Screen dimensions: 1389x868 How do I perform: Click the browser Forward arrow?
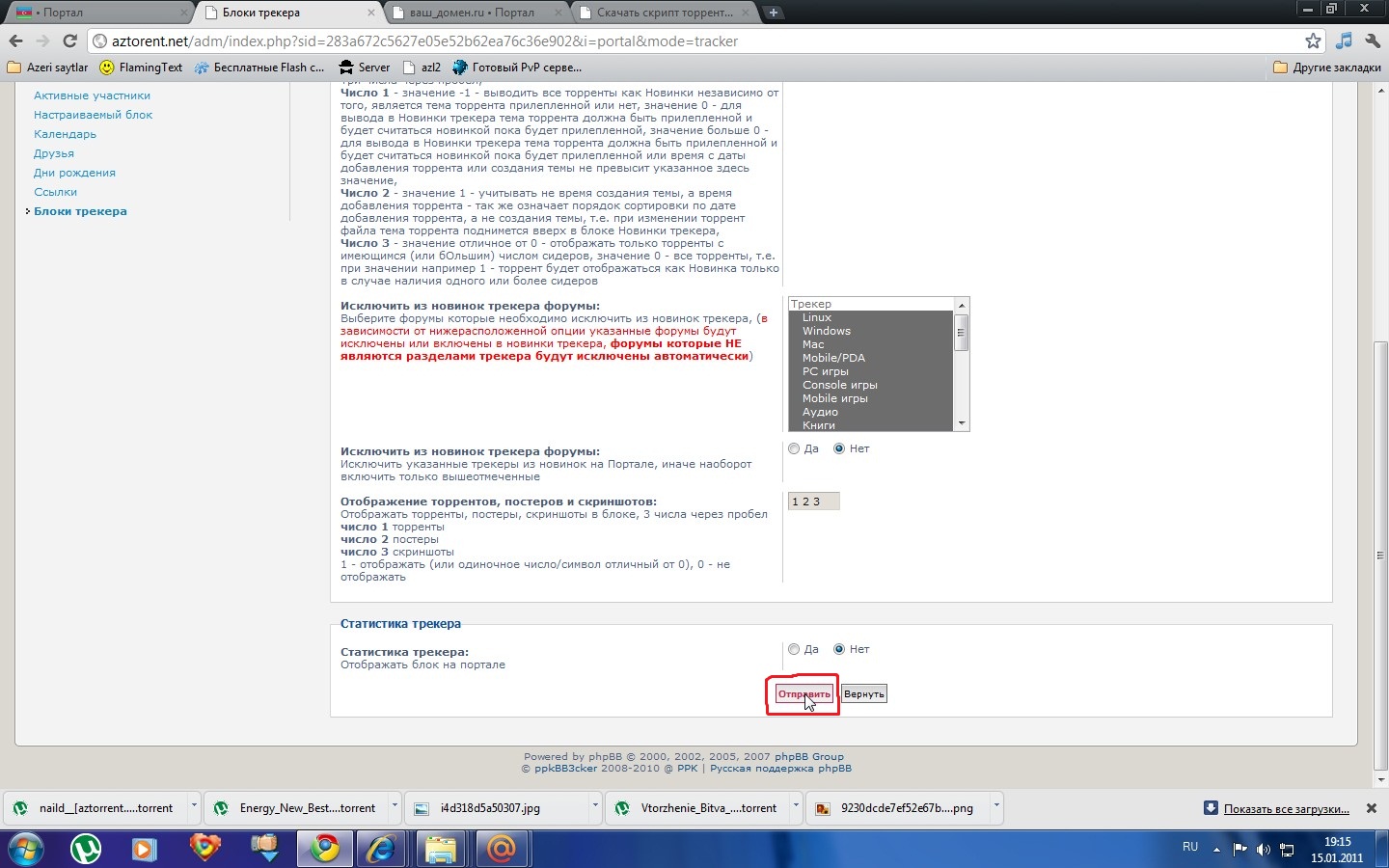click(x=42, y=41)
